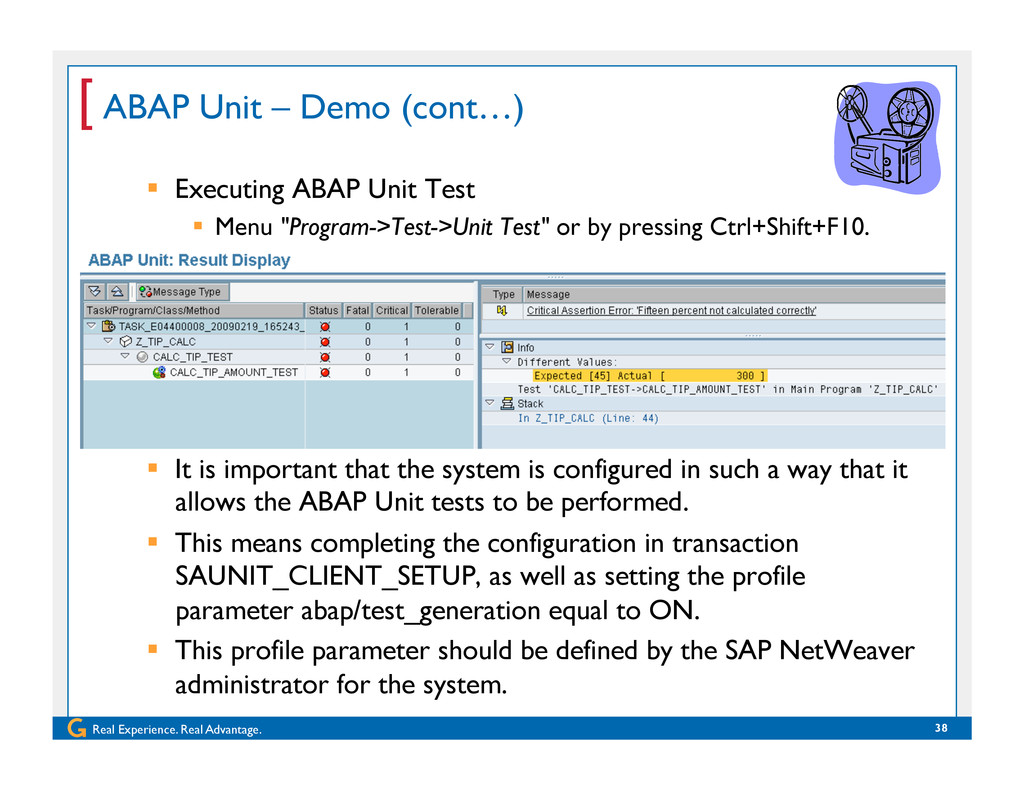Click the highlighted 'Expected [45] Actual' line
The image size is (1024, 791).
coord(650,376)
